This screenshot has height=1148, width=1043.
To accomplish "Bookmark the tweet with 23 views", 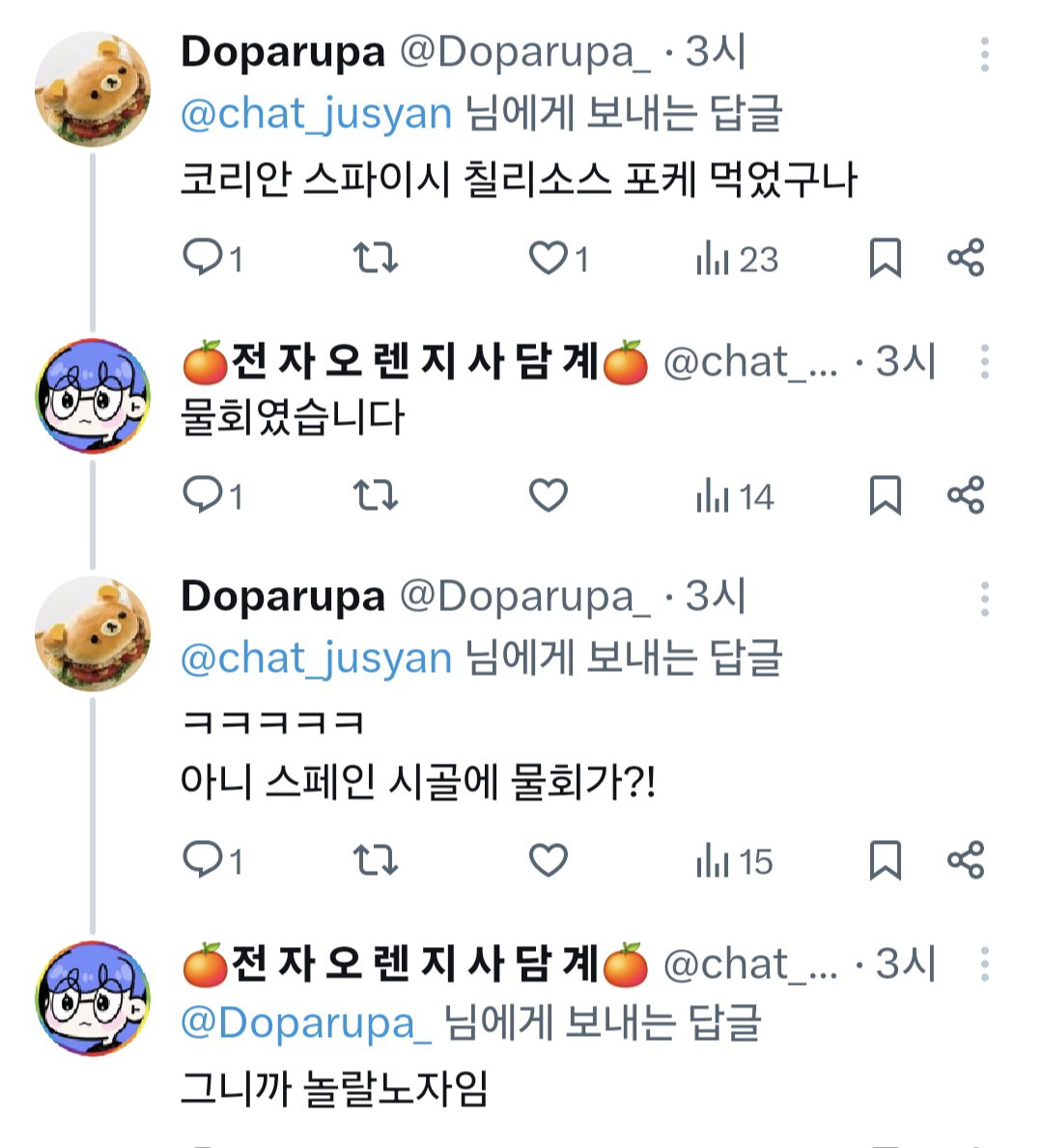I will point(885,258).
